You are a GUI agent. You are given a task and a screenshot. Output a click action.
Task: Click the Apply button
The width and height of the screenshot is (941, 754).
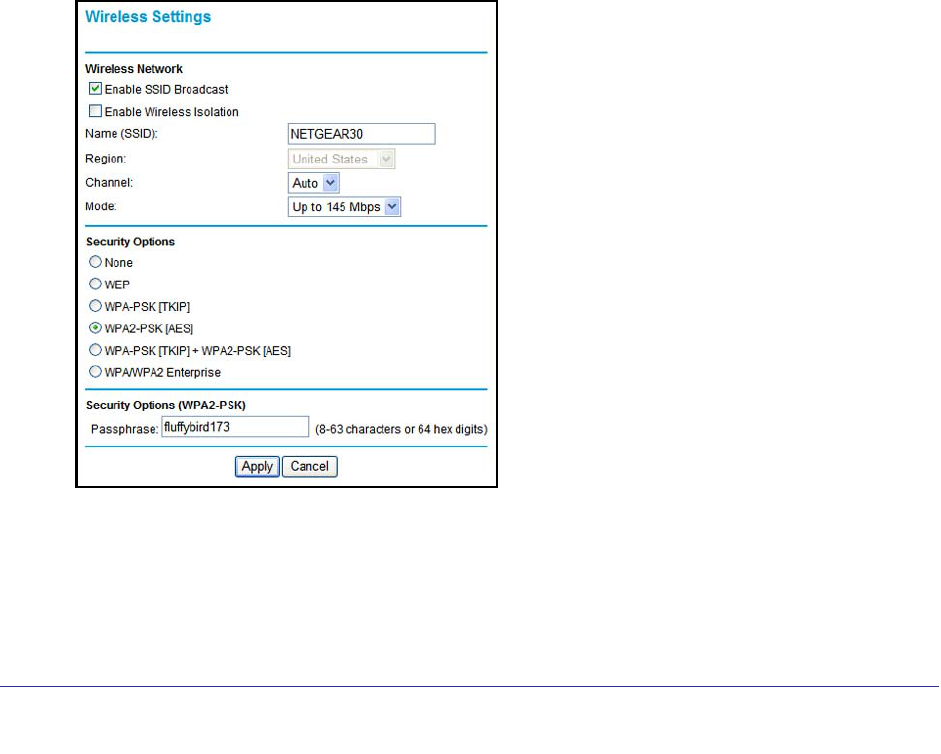pyautogui.click(x=257, y=466)
